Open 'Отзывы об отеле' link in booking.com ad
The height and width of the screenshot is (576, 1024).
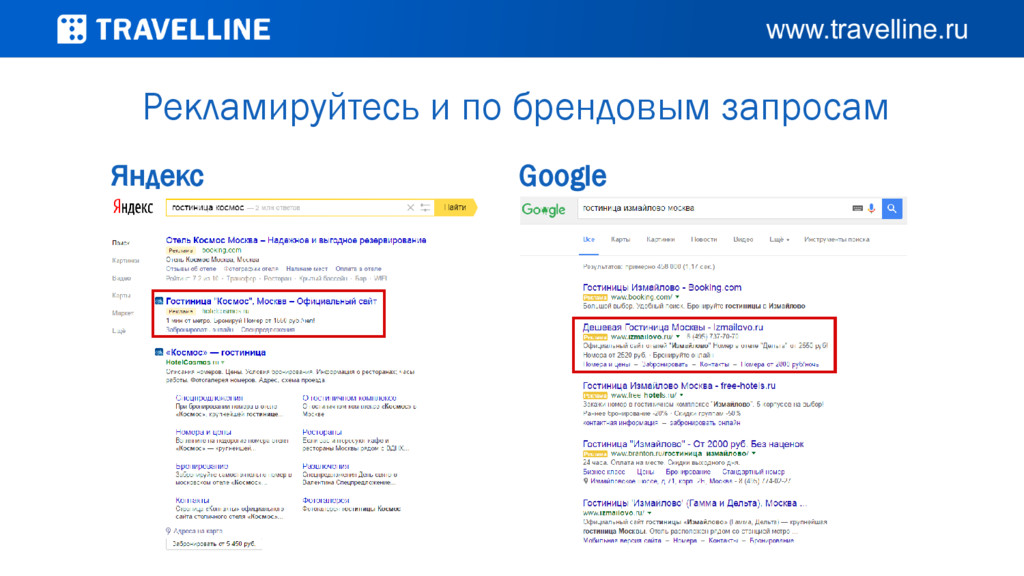pos(191,268)
